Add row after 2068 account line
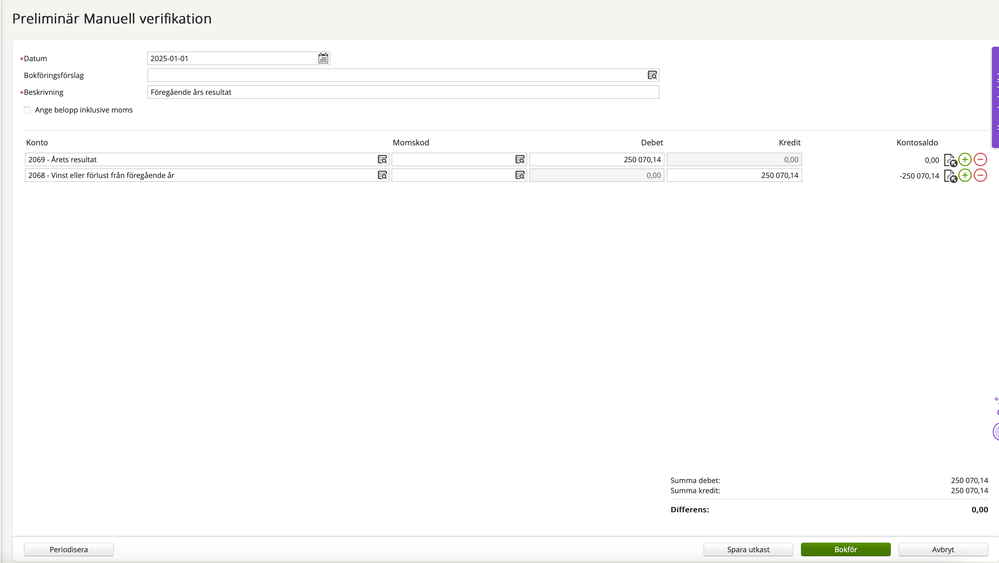 pos(965,175)
